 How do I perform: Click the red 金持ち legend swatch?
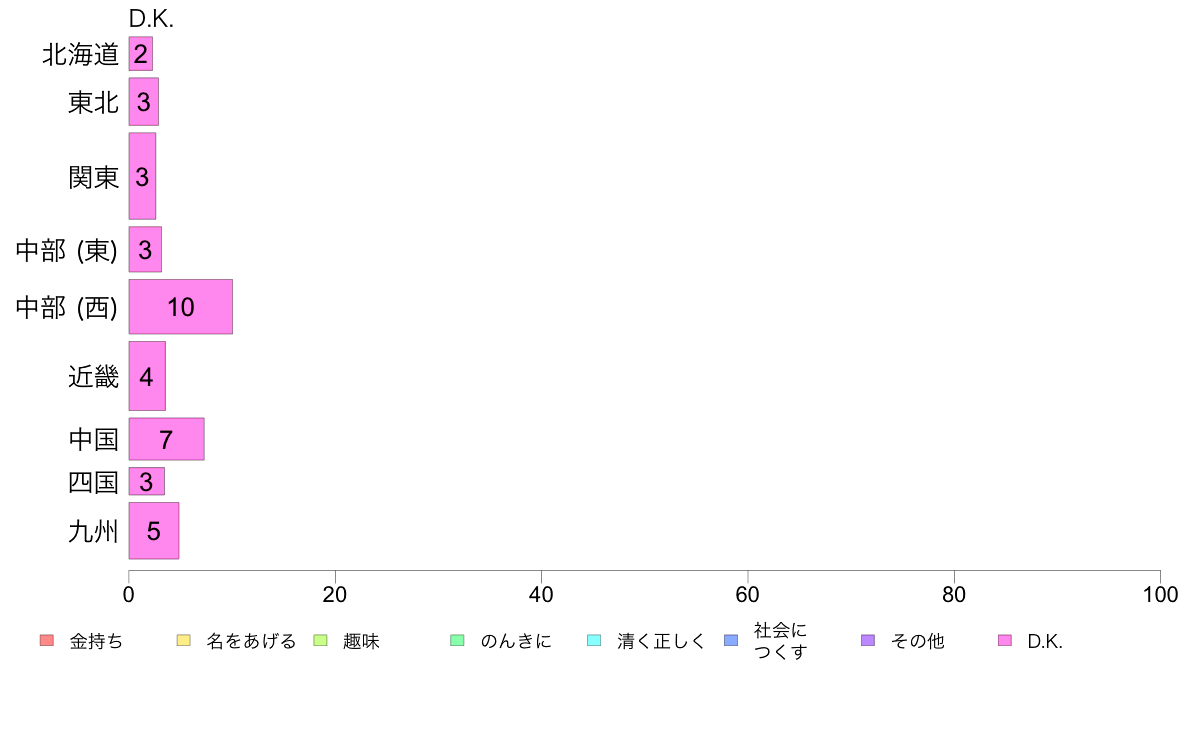click(x=46, y=640)
